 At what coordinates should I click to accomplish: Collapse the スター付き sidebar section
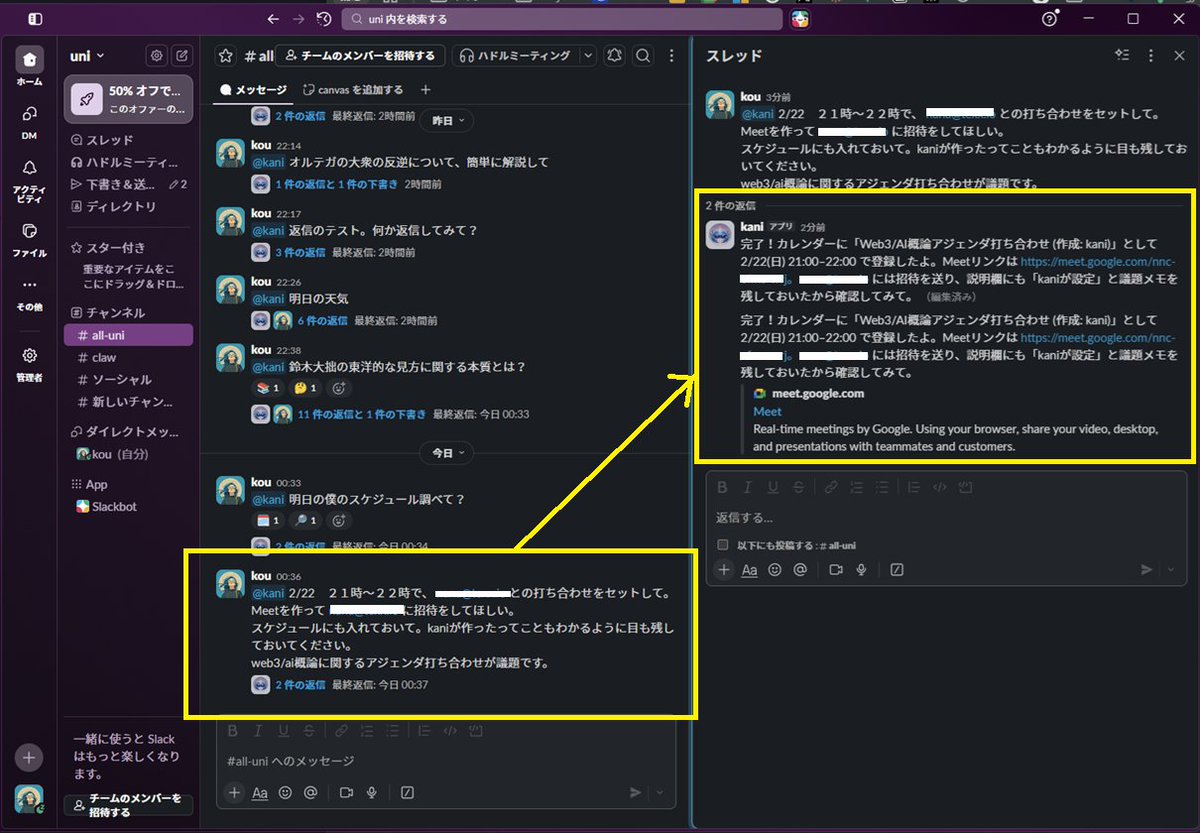(108, 247)
